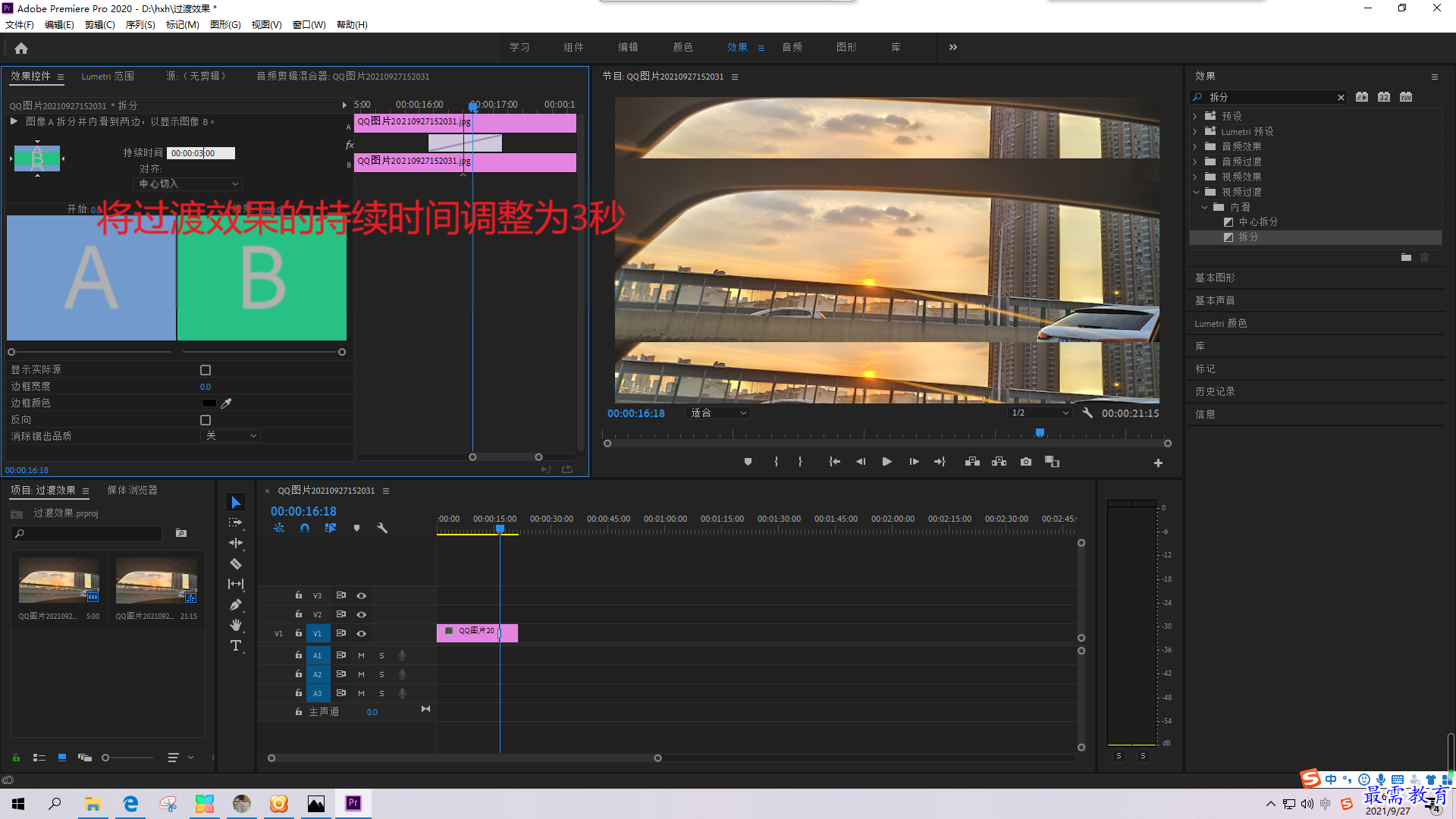The width and height of the screenshot is (1456, 819).
Task: Switch to the Lumetri Scopes tab
Action: [108, 77]
